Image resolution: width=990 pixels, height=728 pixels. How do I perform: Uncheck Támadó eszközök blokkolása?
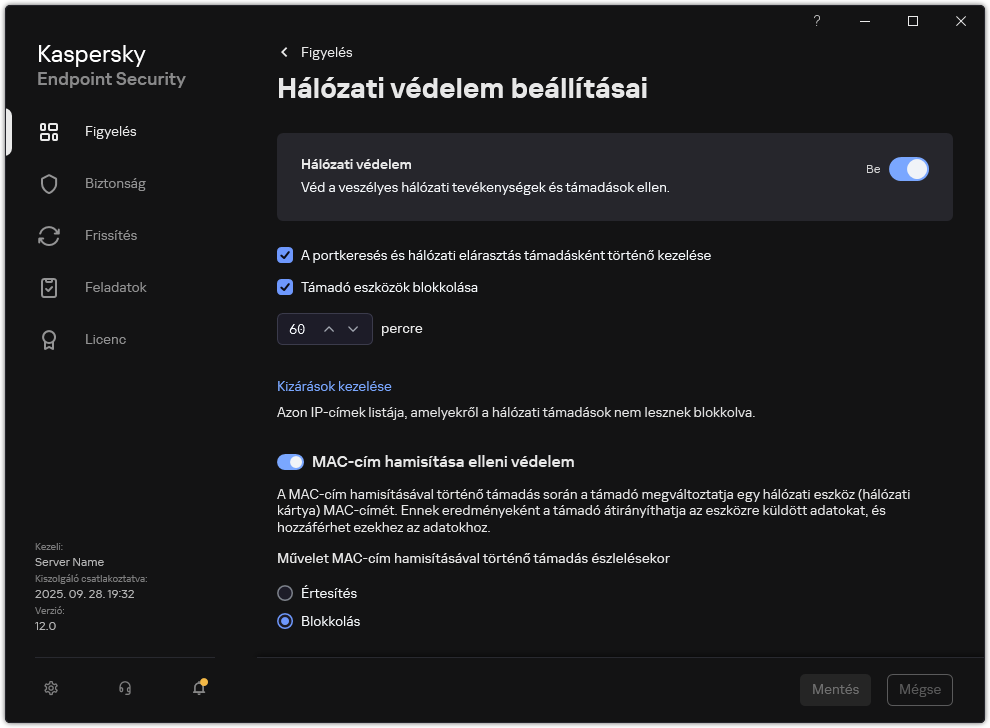tap(284, 287)
